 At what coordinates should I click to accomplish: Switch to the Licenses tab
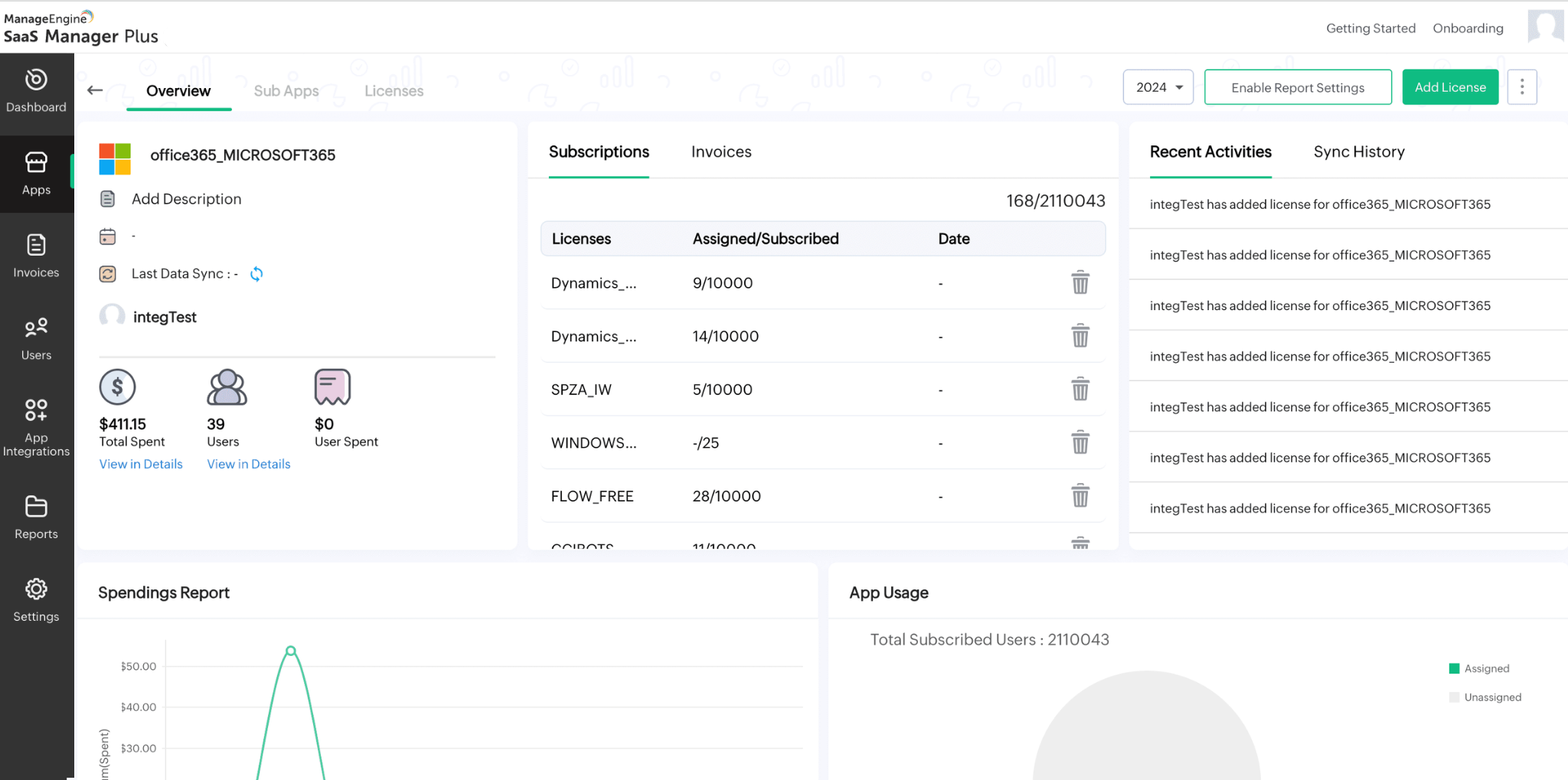coord(394,91)
